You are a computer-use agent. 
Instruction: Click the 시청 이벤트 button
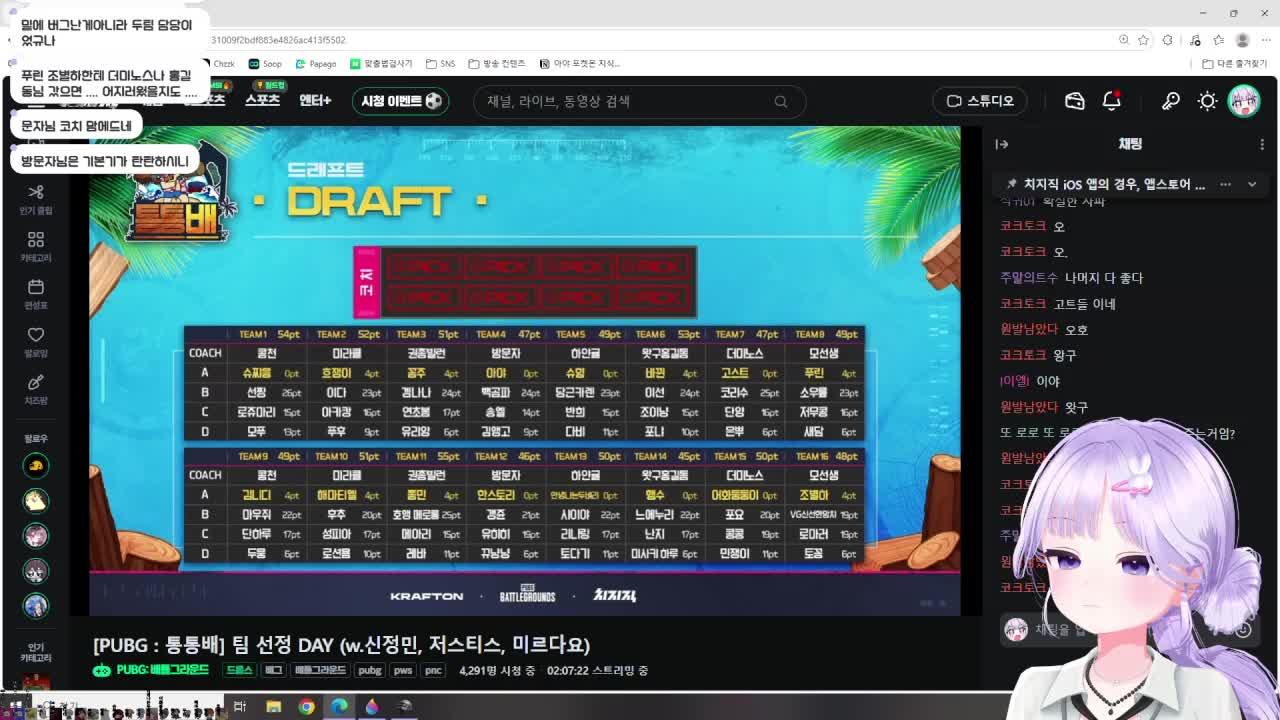coord(402,101)
